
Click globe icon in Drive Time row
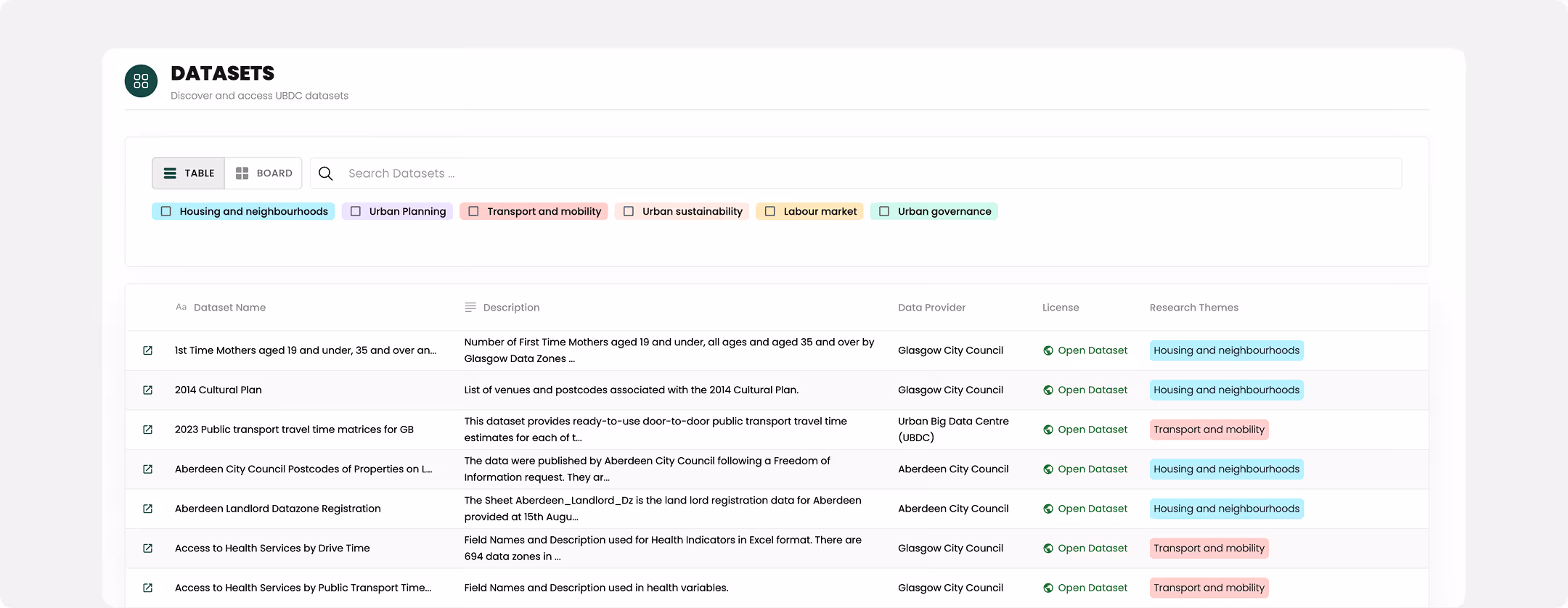[x=1048, y=549]
